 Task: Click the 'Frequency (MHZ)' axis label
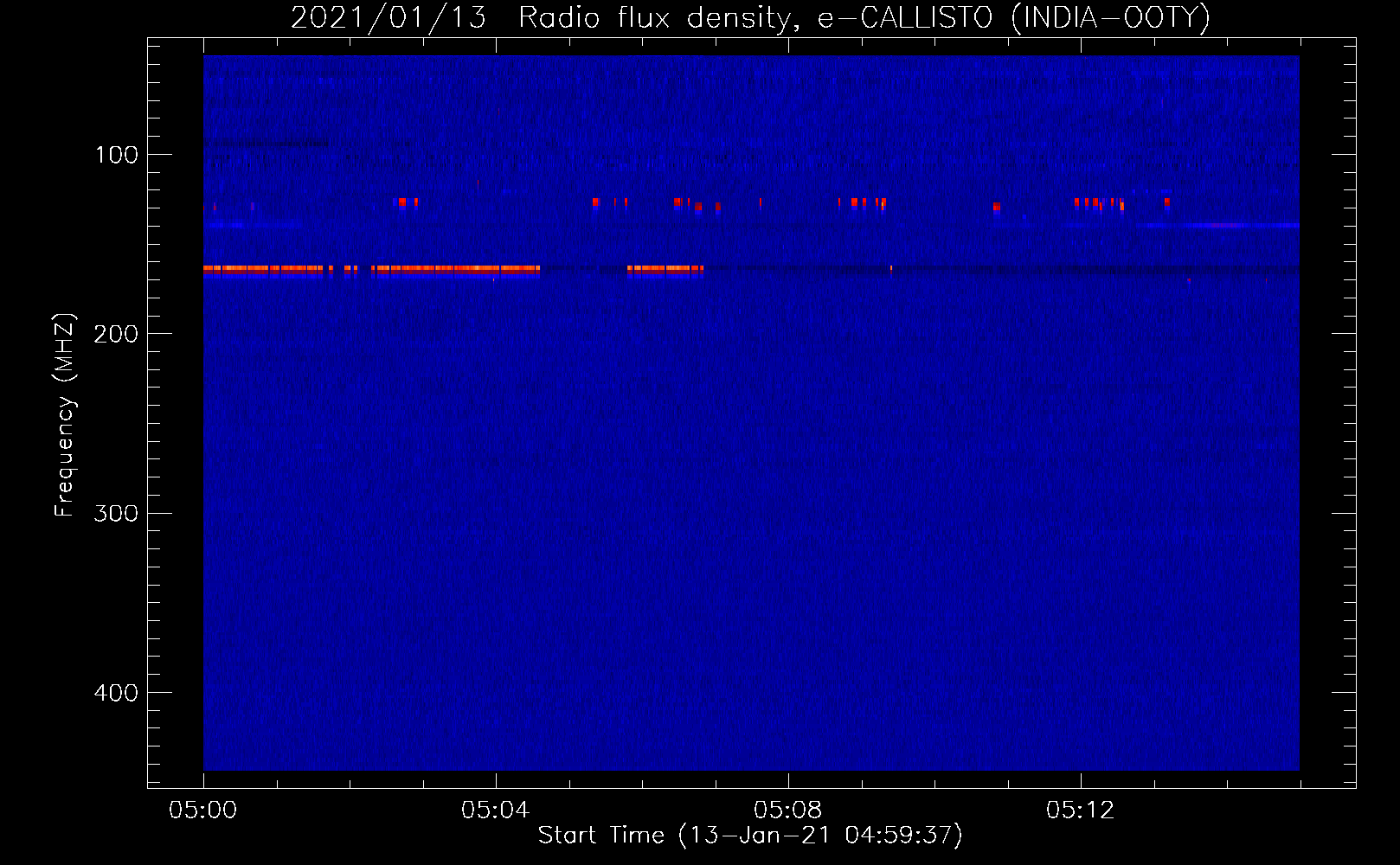tap(65, 414)
